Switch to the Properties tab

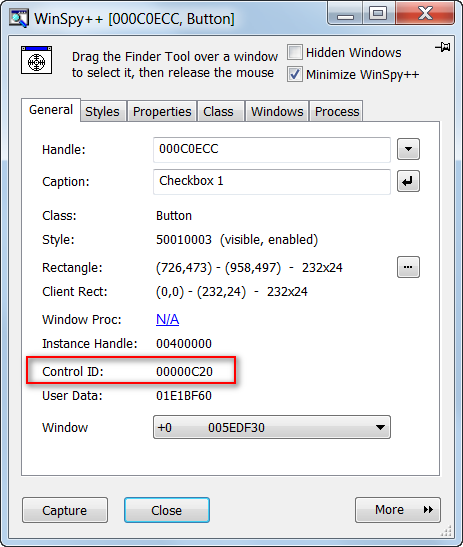(x=162, y=112)
